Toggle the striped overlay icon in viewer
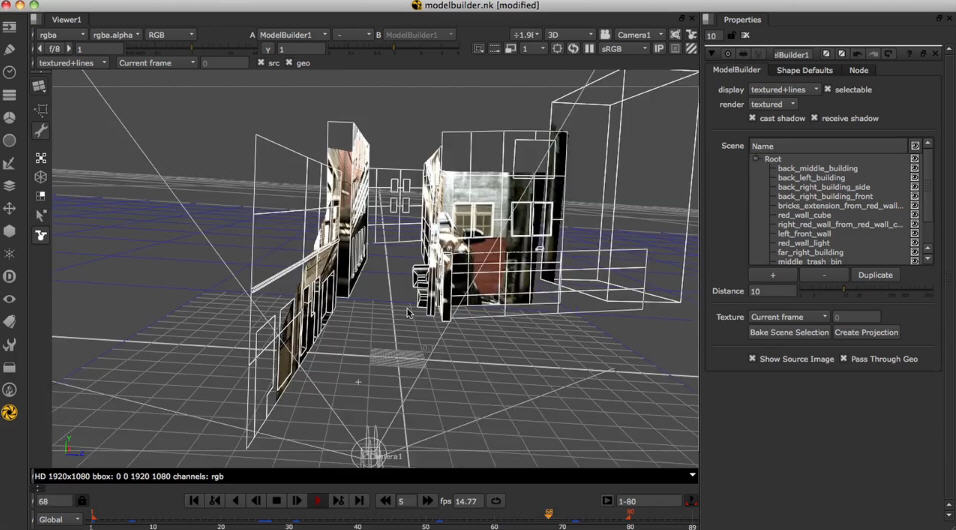 (x=691, y=48)
